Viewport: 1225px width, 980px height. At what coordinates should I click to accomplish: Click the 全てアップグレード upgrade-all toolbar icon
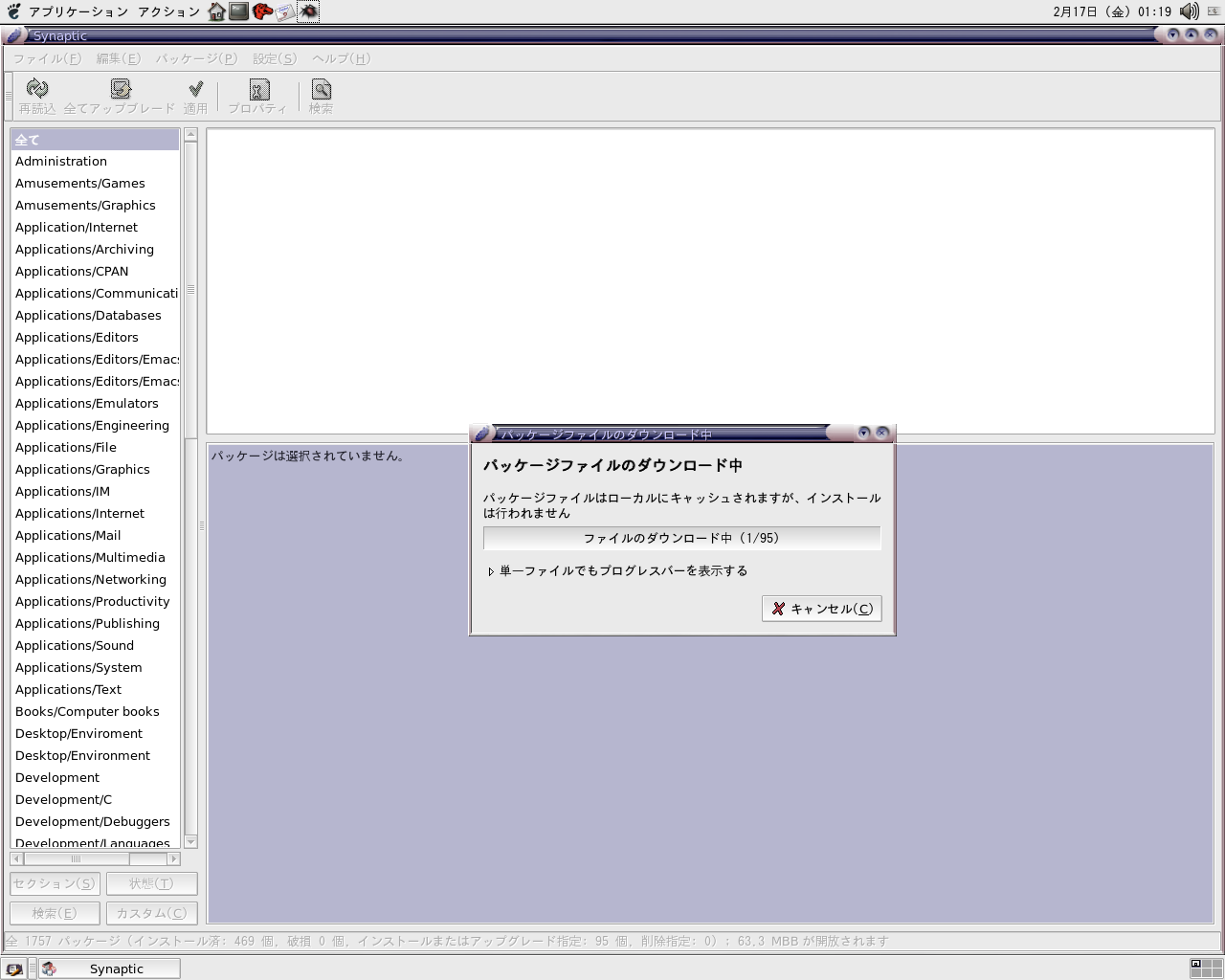click(x=120, y=89)
